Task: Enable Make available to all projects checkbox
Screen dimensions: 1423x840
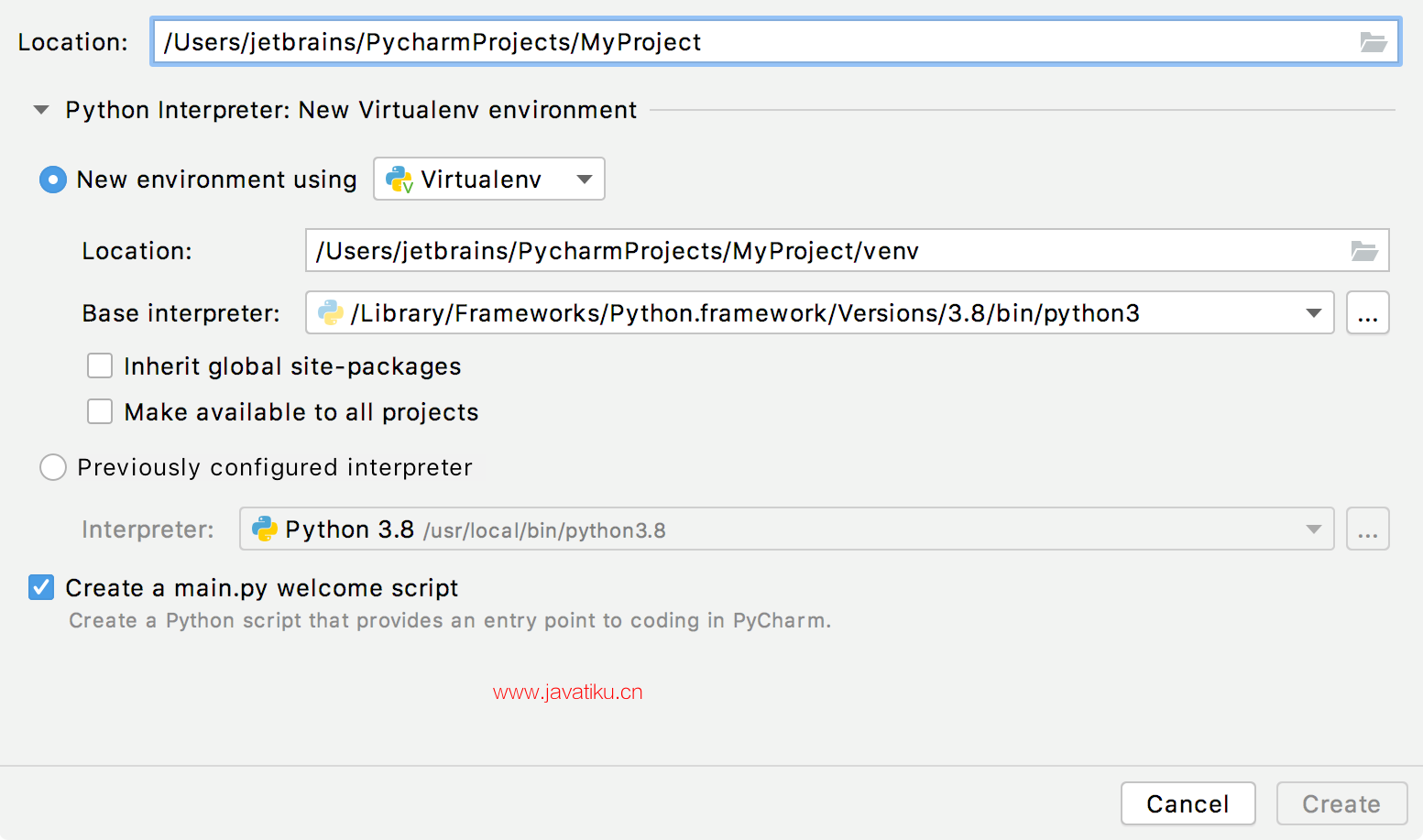Action: 100,412
